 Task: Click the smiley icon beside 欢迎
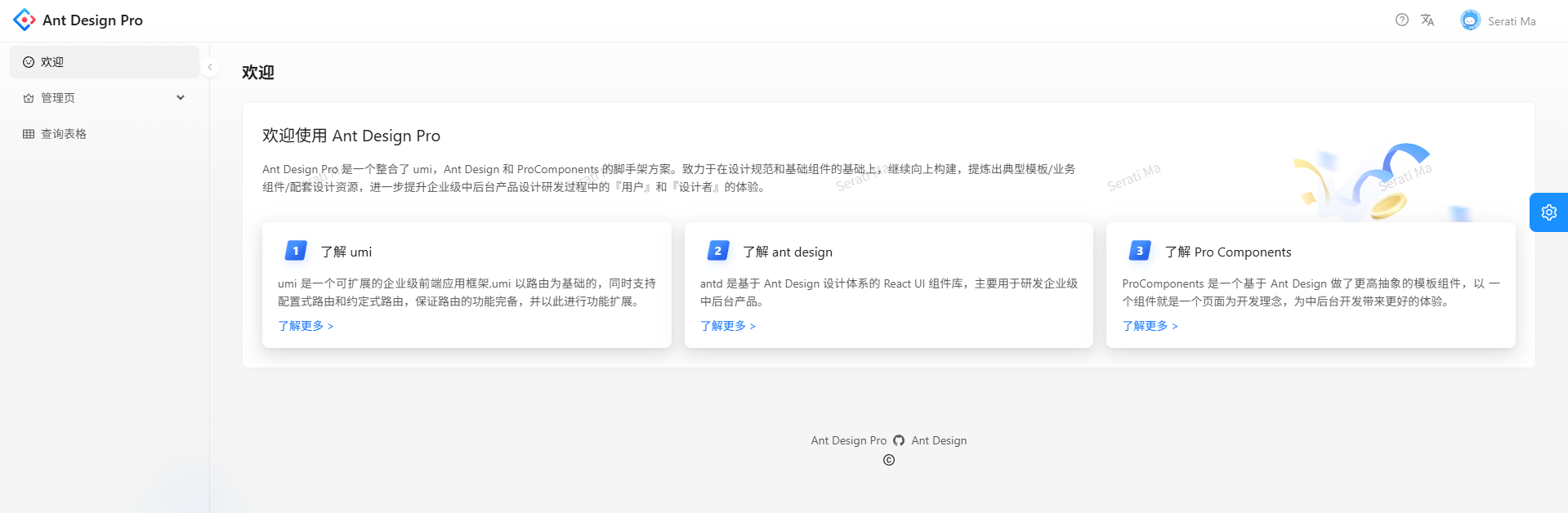29,62
